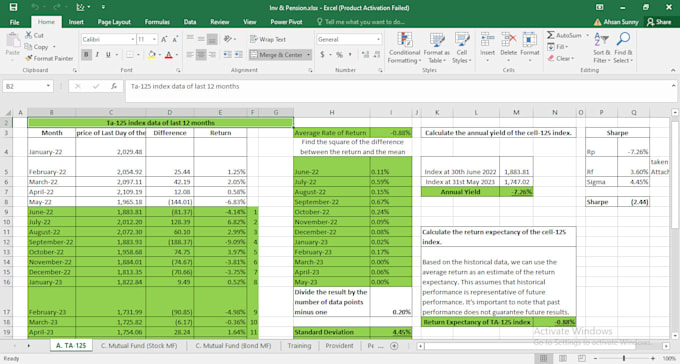Open Format as Table gallery

(x=436, y=48)
